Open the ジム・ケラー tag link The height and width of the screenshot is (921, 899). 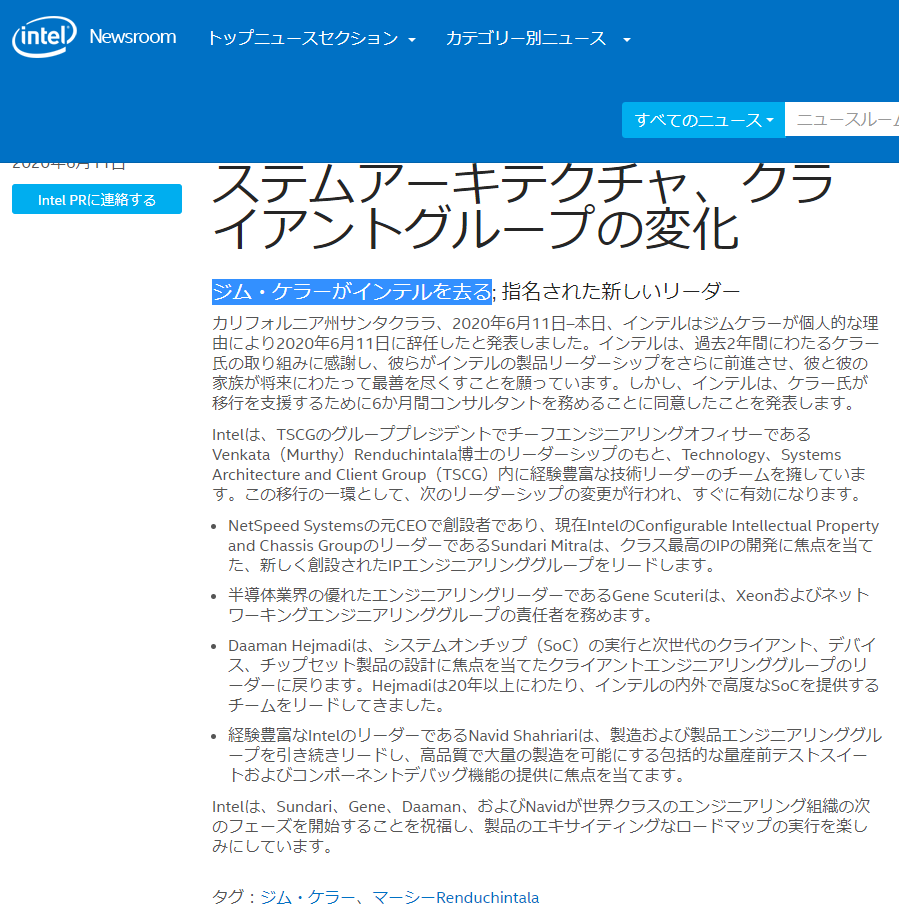click(307, 898)
